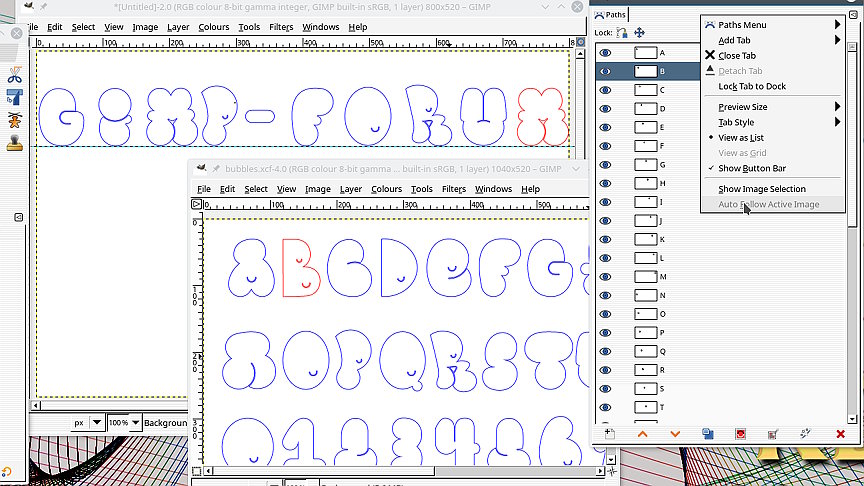Hide path A using its eye icon
The width and height of the screenshot is (864, 486).
pos(605,52)
